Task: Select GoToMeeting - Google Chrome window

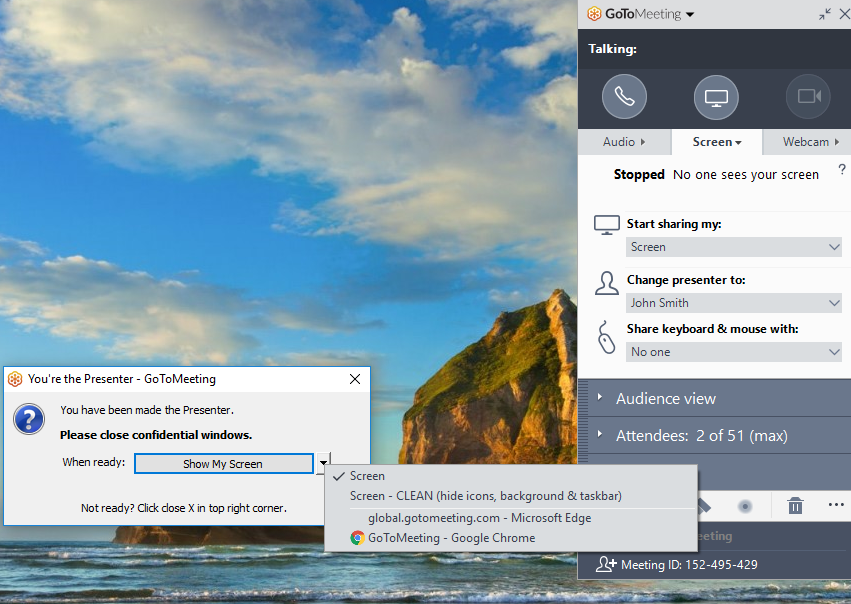Action: point(510,538)
